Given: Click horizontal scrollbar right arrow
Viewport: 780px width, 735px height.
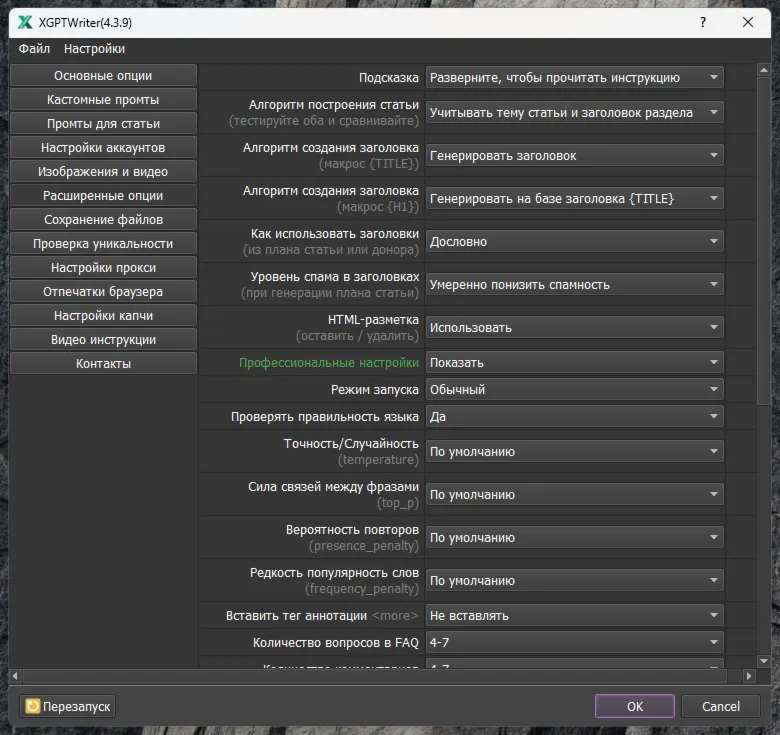Looking at the screenshot, I should pos(749,675).
